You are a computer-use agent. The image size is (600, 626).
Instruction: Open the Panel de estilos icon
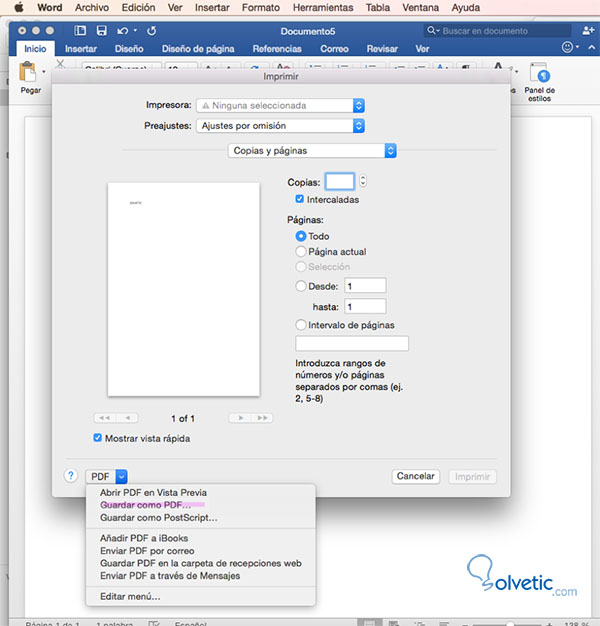tap(539, 73)
